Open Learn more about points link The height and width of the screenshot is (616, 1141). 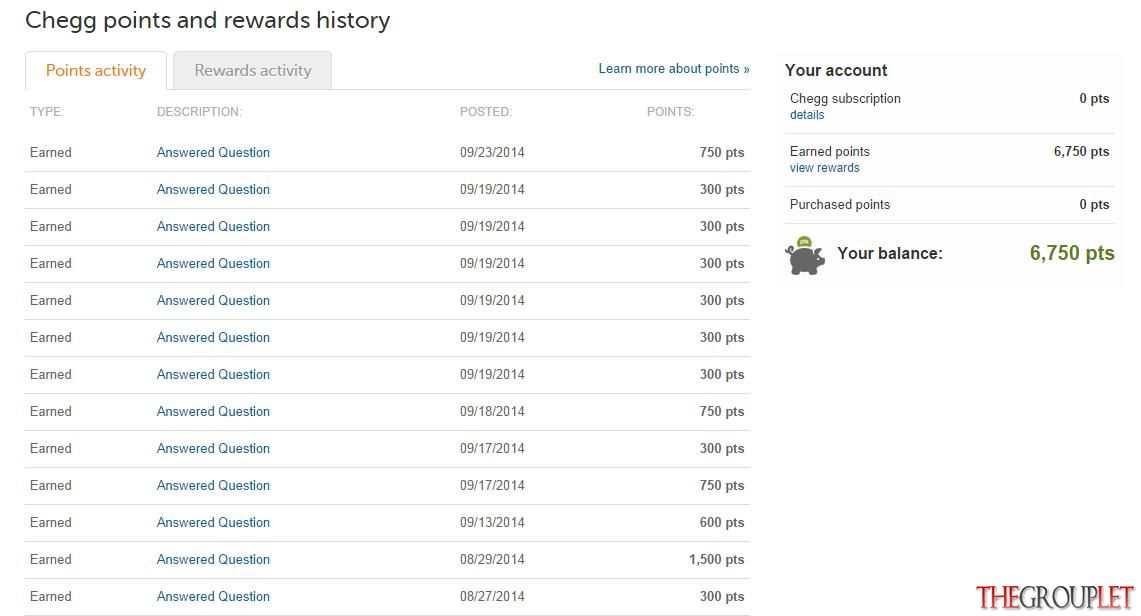coord(674,68)
